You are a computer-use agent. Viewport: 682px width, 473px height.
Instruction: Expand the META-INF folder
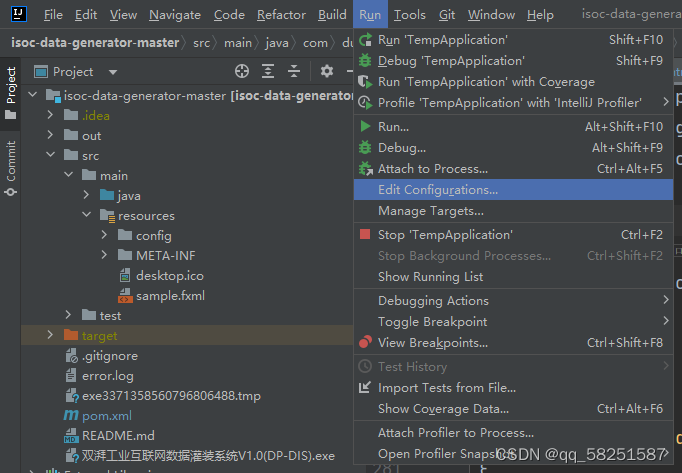(x=104, y=255)
